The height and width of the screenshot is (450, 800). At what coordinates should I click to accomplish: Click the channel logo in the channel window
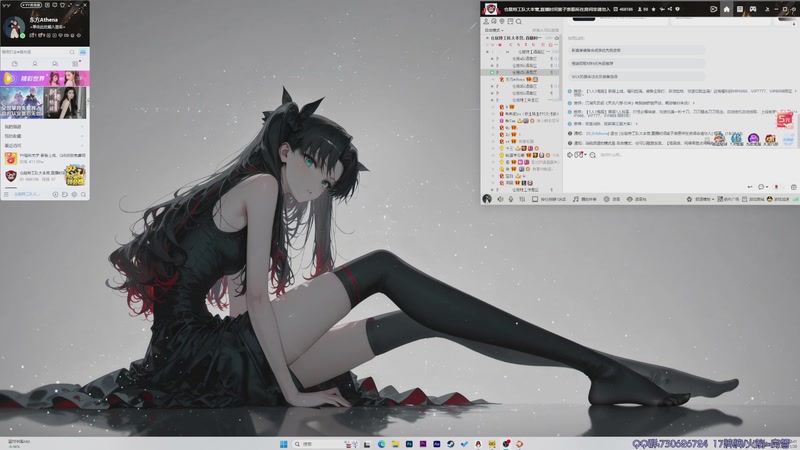point(491,9)
